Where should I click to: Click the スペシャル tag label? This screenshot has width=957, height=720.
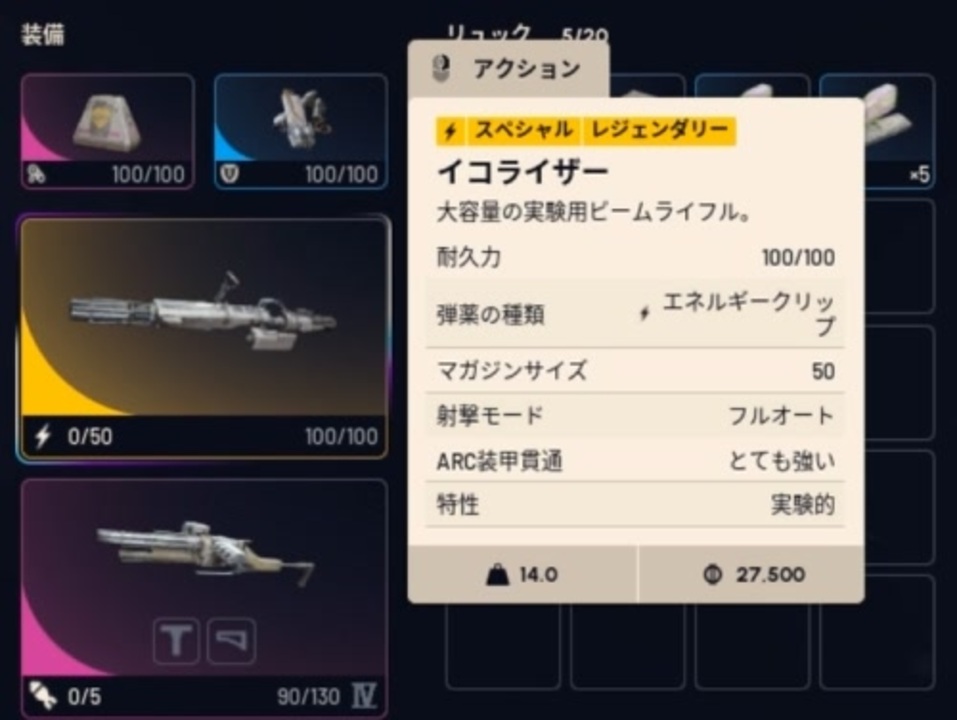(522, 130)
